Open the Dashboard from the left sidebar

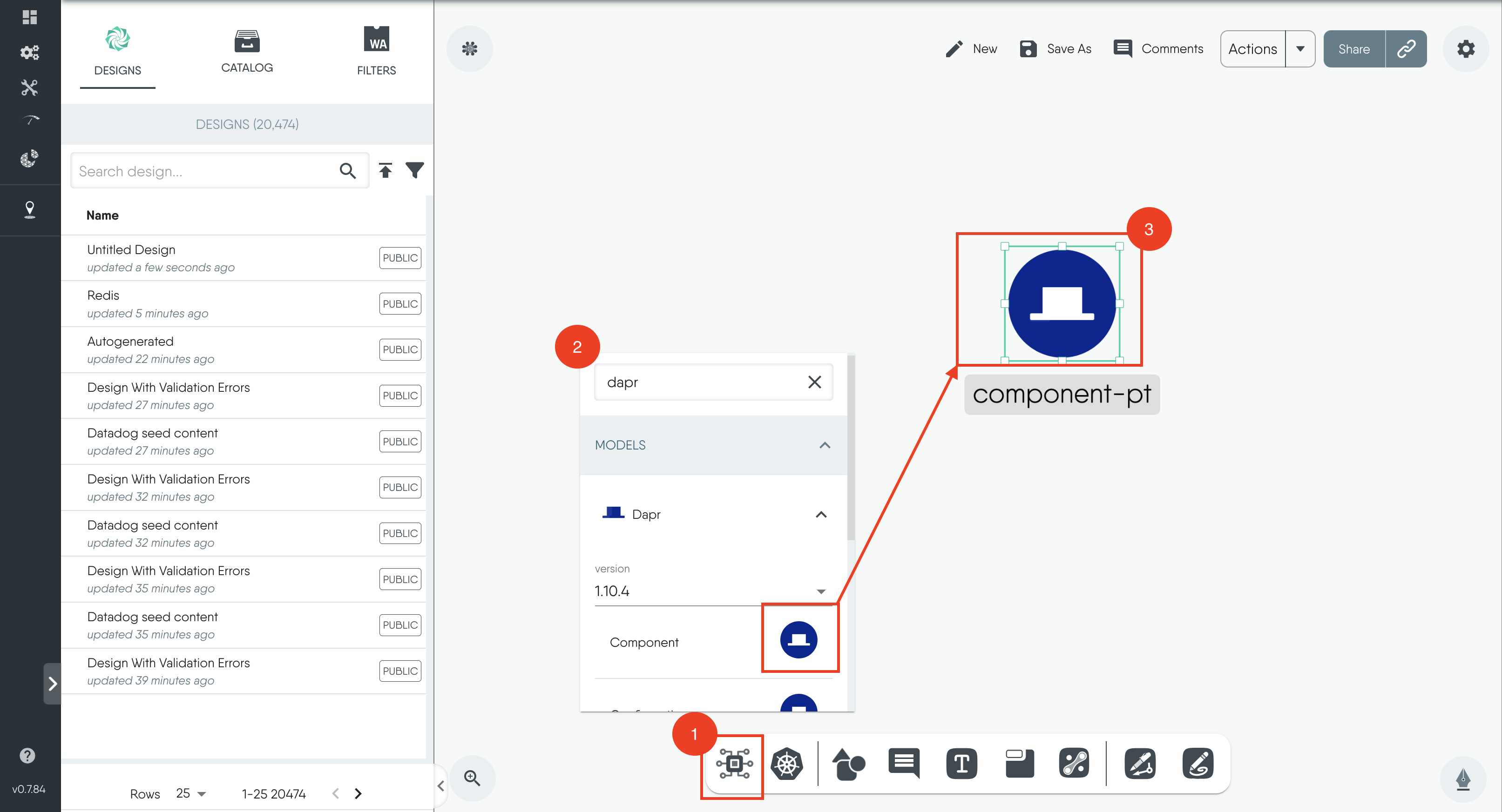coord(30,18)
